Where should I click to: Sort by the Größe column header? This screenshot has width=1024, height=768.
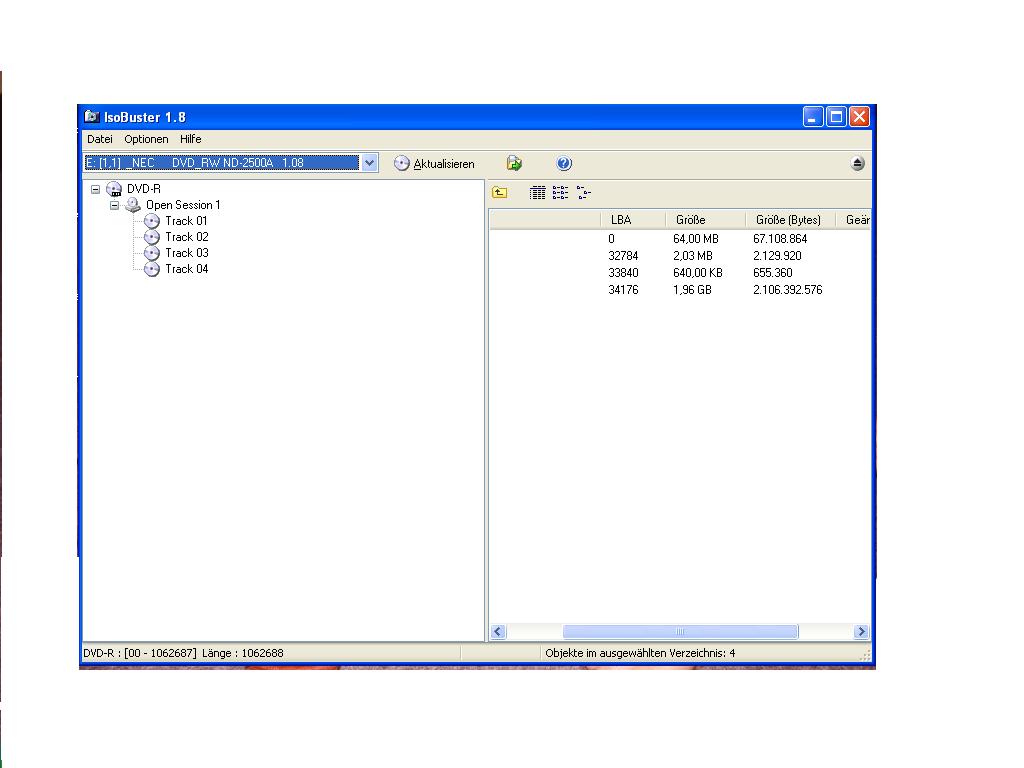[x=705, y=220]
